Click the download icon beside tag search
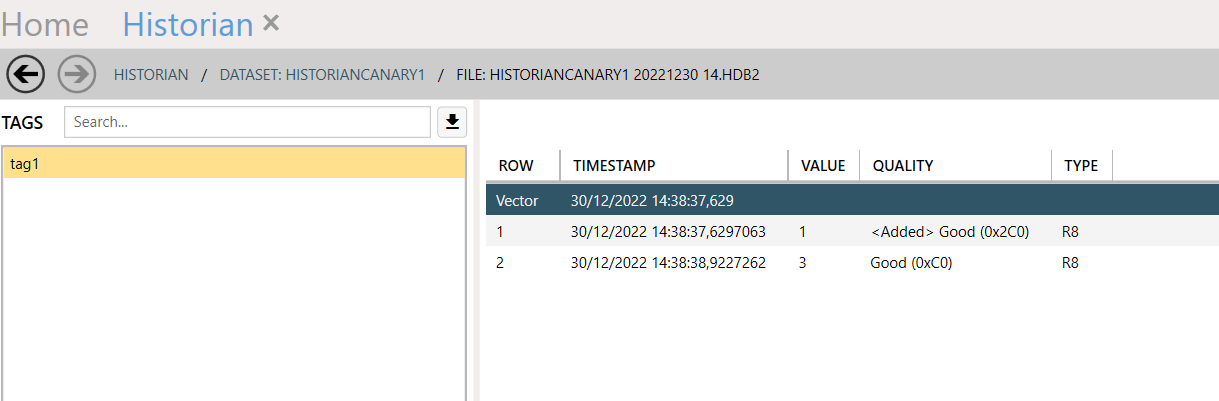1219x401 pixels. pyautogui.click(x=452, y=122)
